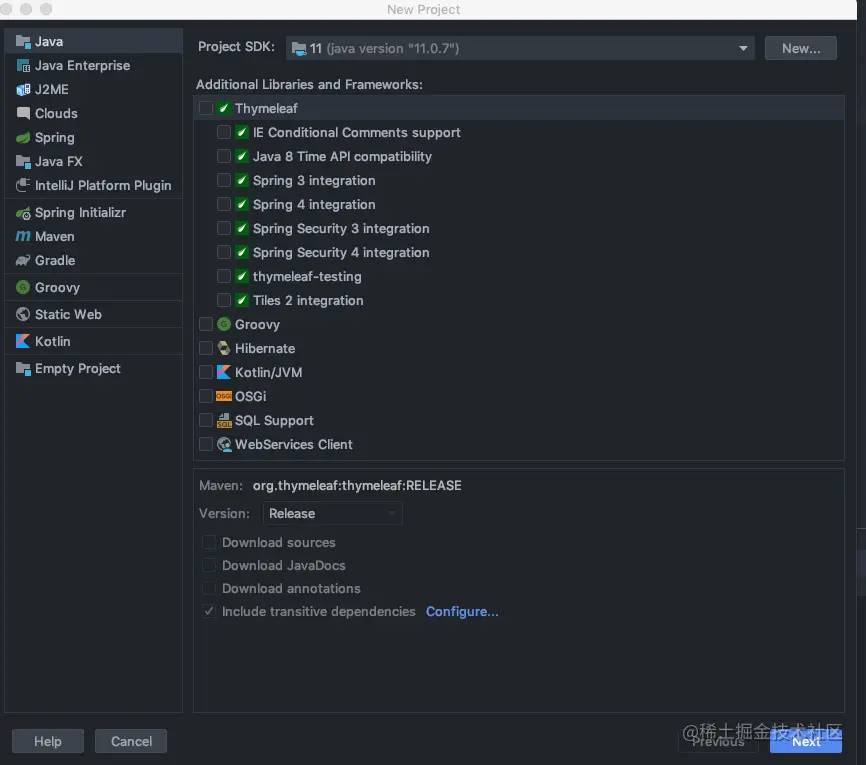Toggle Download sources checkbox
The height and width of the screenshot is (765, 866).
209,542
